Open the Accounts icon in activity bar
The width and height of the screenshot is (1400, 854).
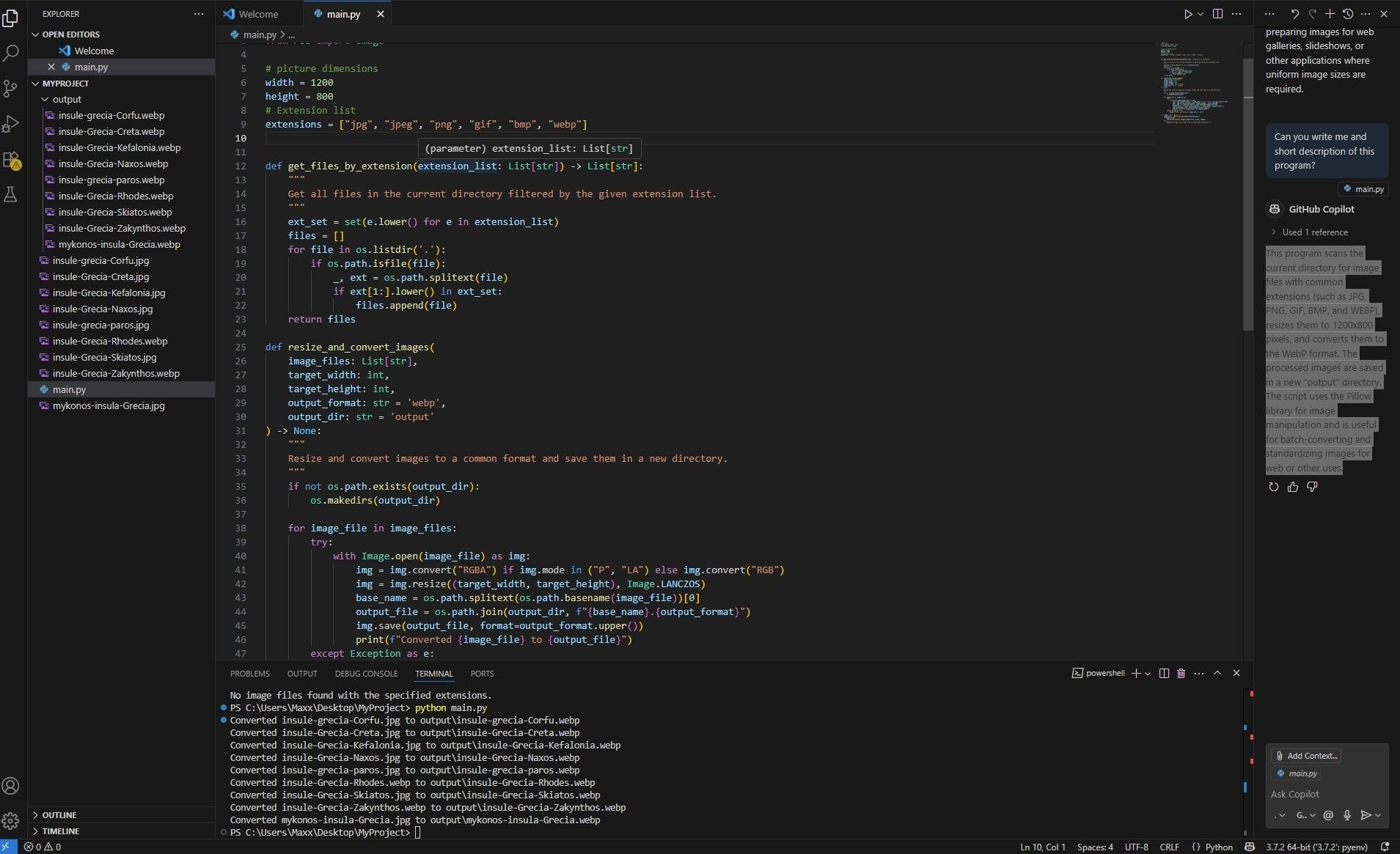click(10, 786)
